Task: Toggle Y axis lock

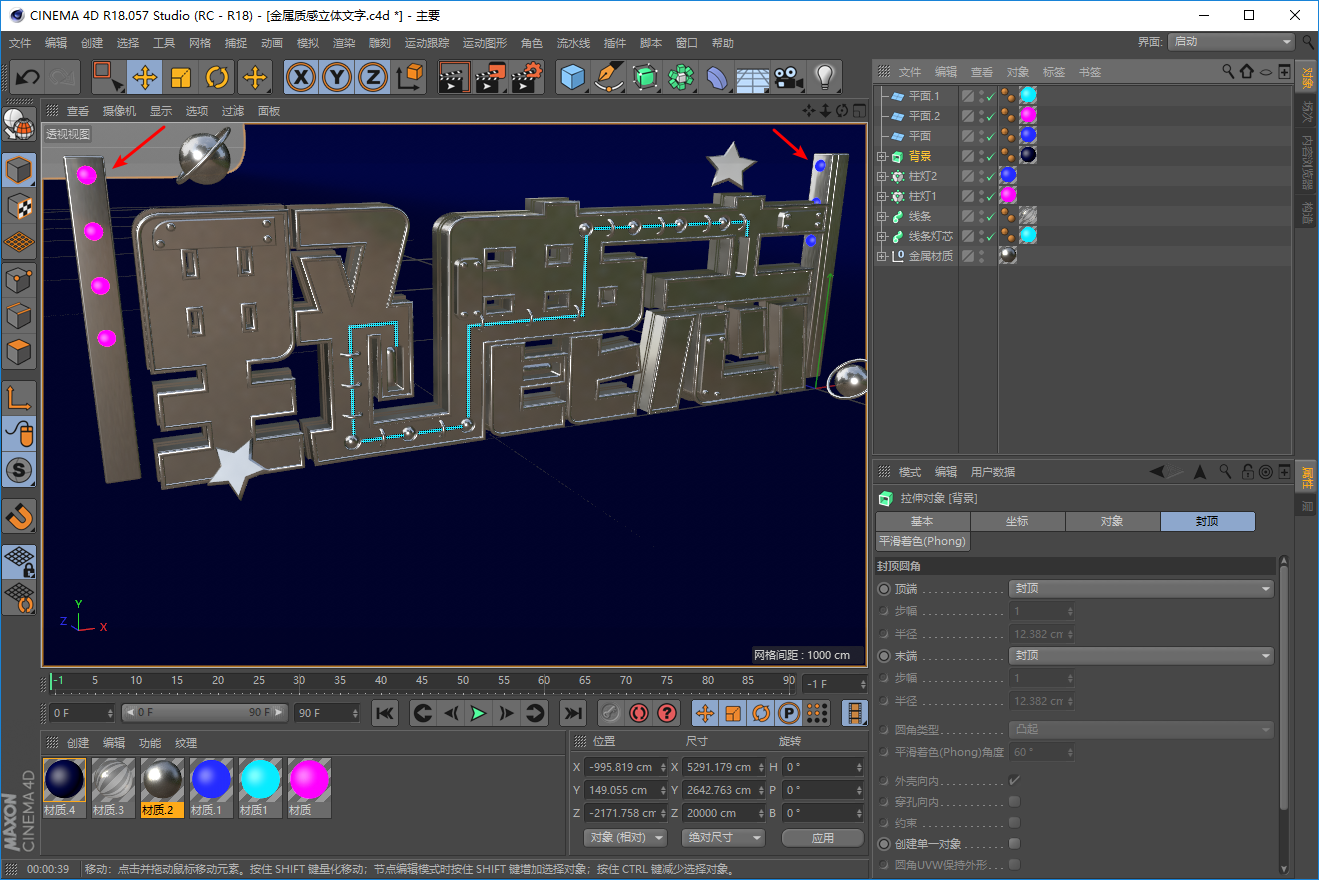Action: (x=337, y=77)
